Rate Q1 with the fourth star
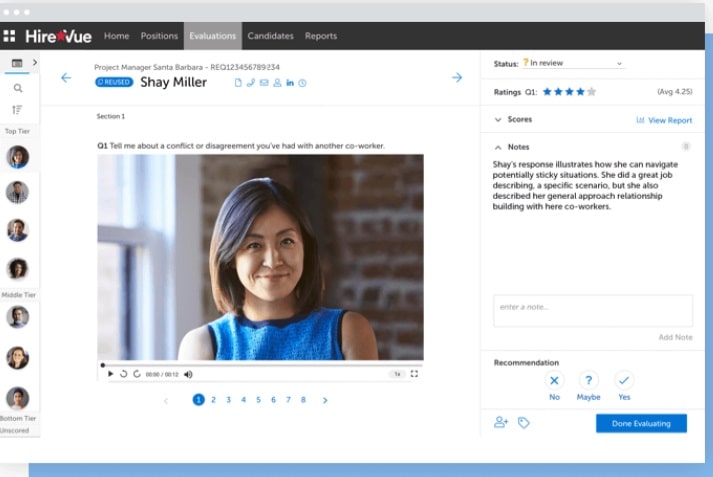713x477 pixels. coord(580,92)
